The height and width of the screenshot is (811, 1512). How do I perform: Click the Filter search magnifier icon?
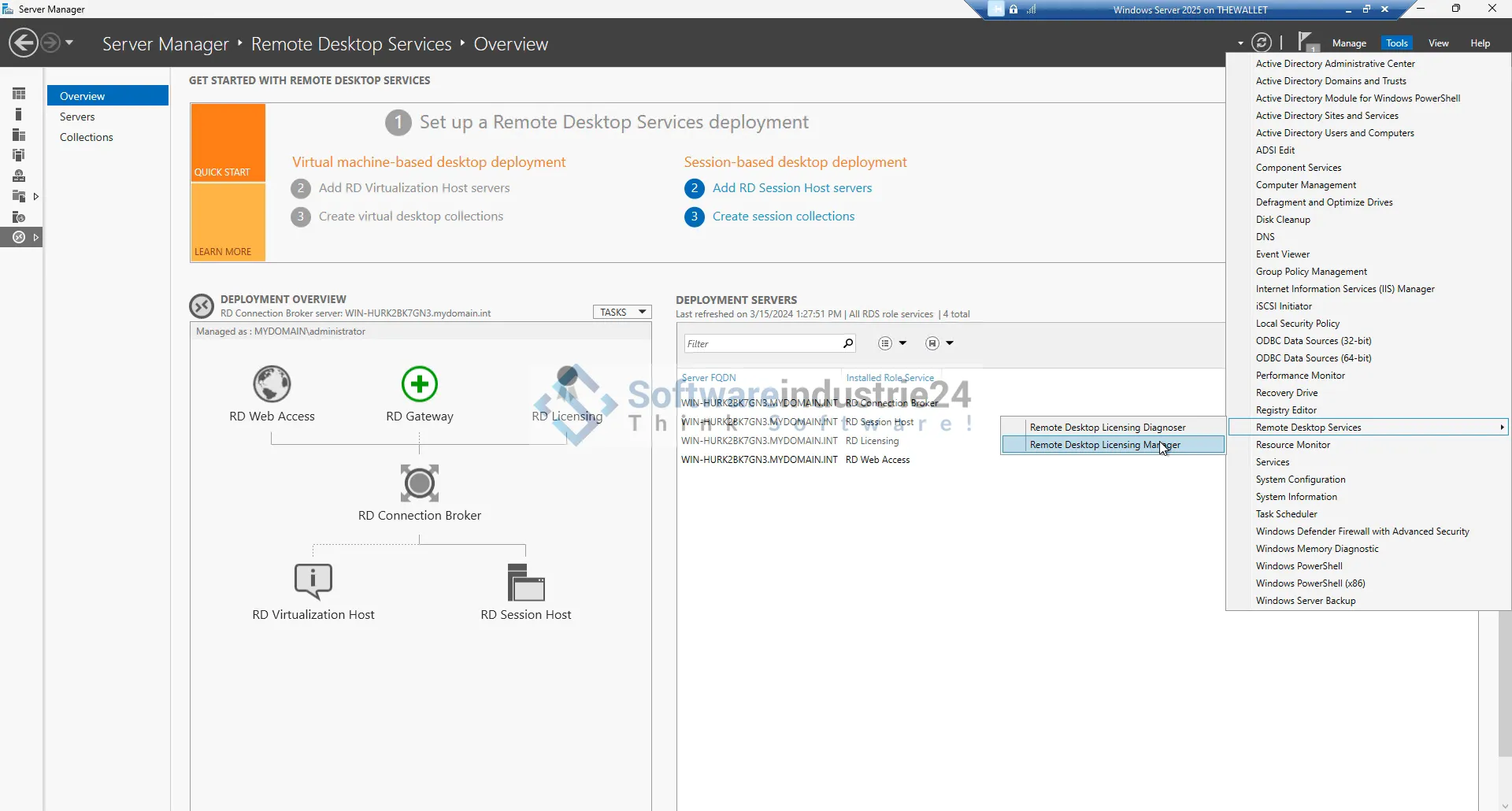pos(848,343)
